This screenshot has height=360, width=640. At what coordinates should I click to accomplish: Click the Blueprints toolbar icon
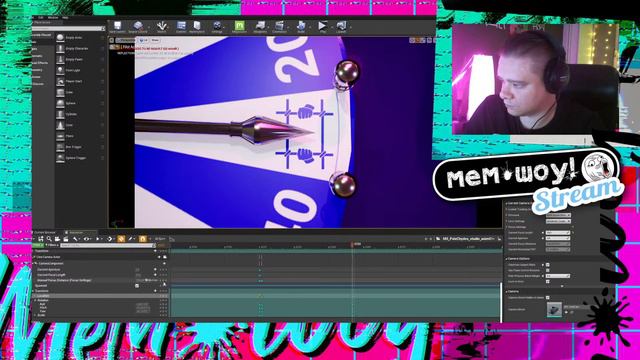coord(260,27)
